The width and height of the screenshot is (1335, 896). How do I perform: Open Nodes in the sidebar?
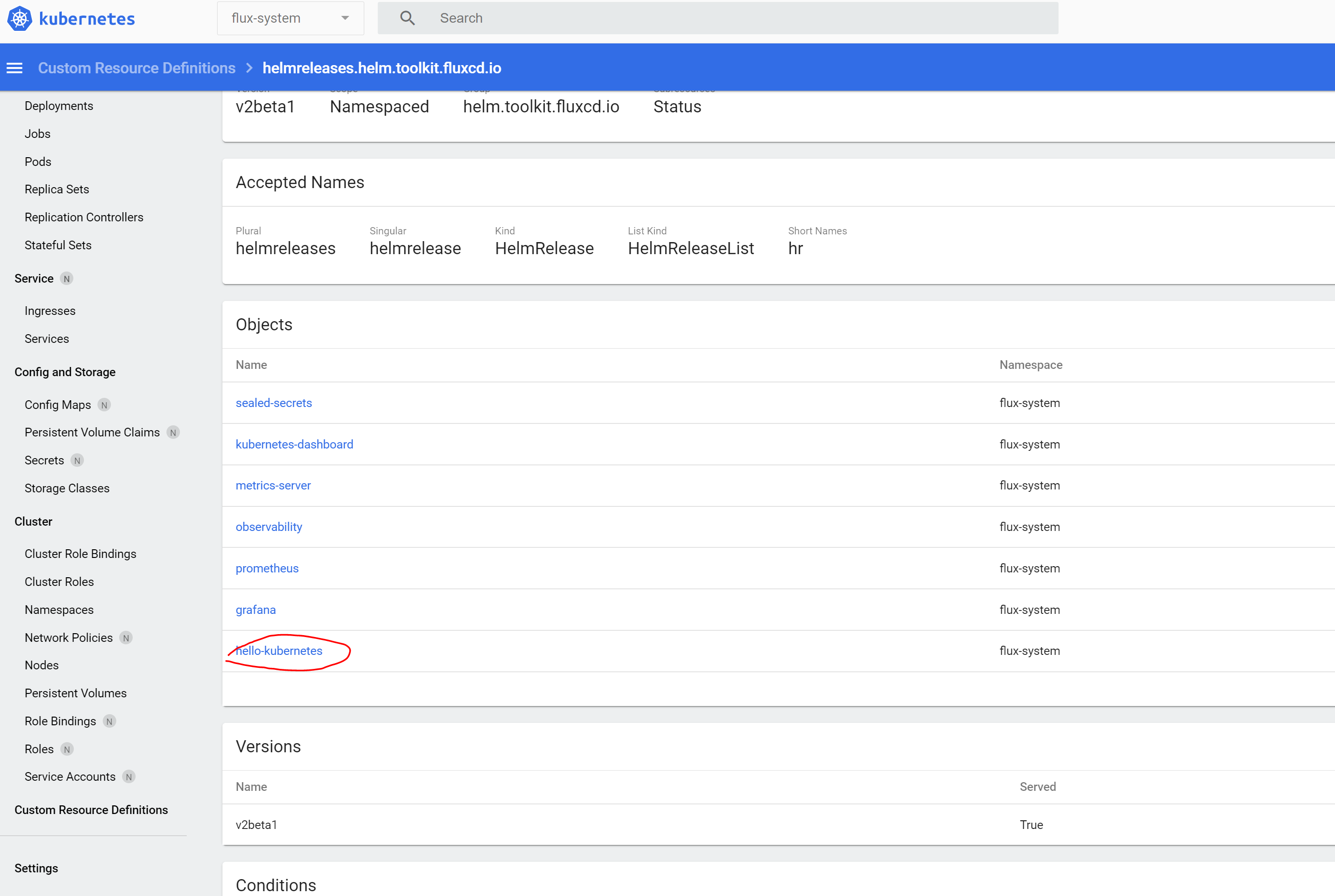pyautogui.click(x=42, y=665)
